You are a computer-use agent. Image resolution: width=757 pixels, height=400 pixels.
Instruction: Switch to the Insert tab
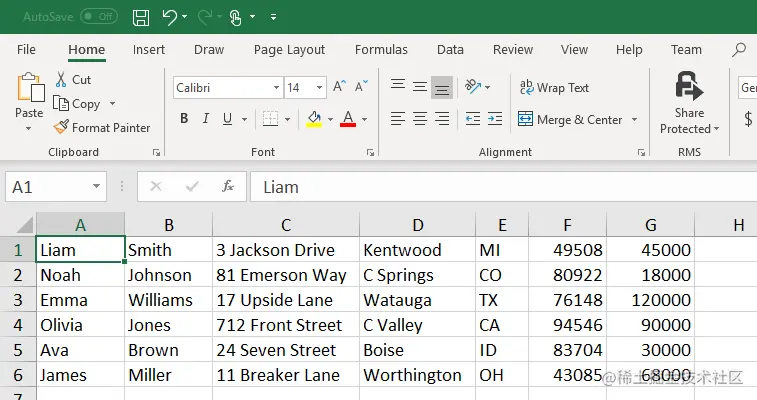click(x=149, y=49)
